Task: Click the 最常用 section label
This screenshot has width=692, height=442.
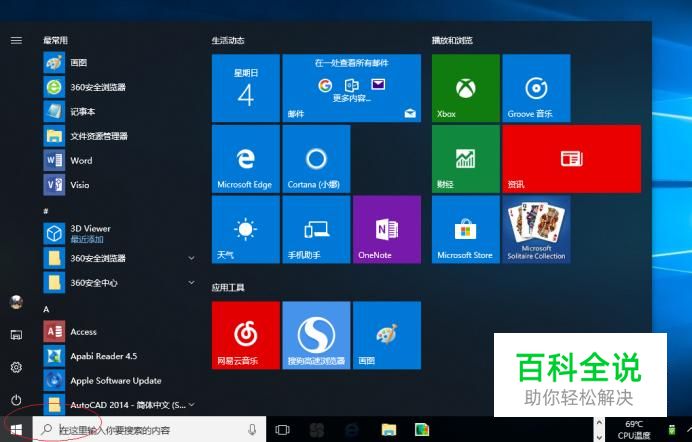Action: 55,41
